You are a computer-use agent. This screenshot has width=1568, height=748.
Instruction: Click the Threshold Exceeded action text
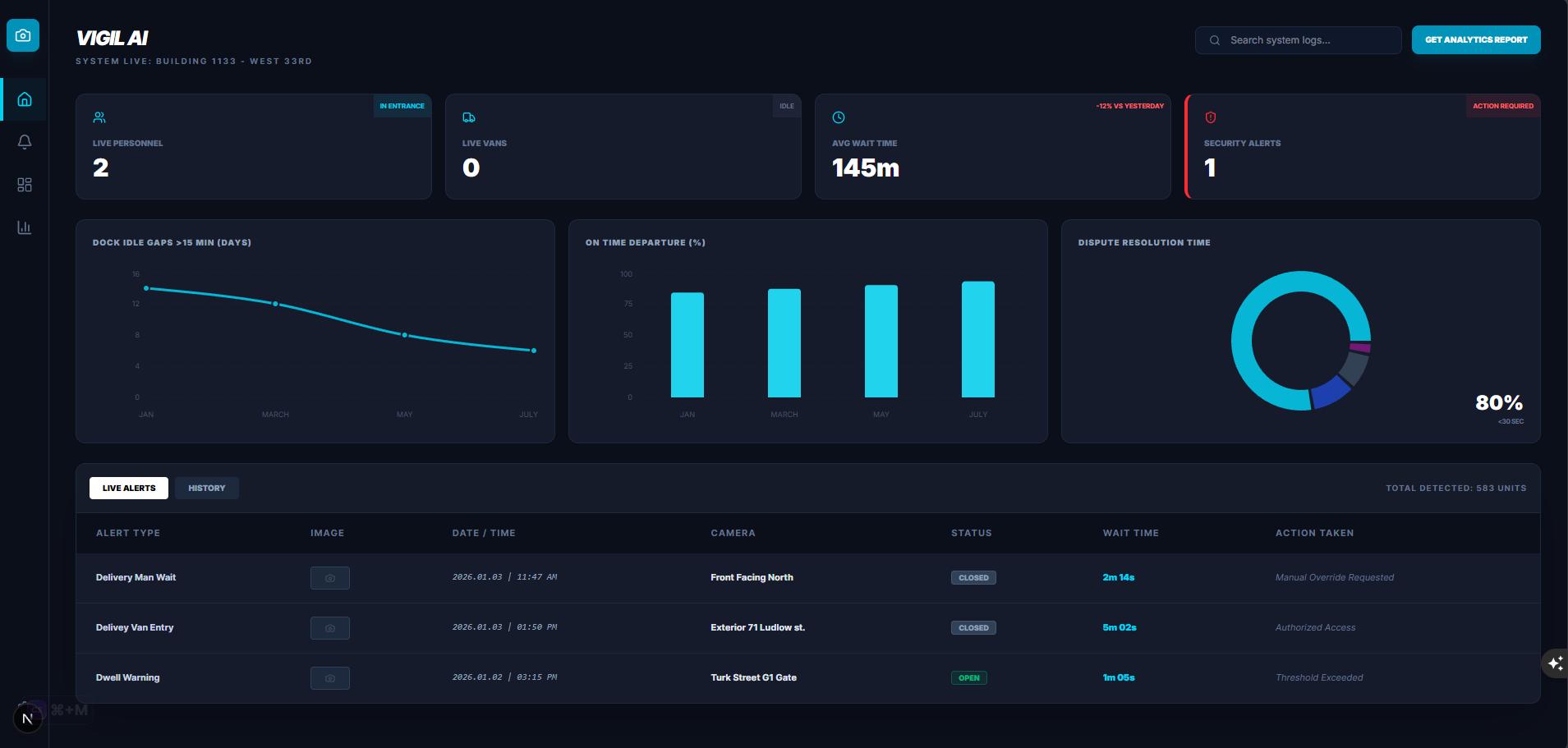coord(1319,678)
